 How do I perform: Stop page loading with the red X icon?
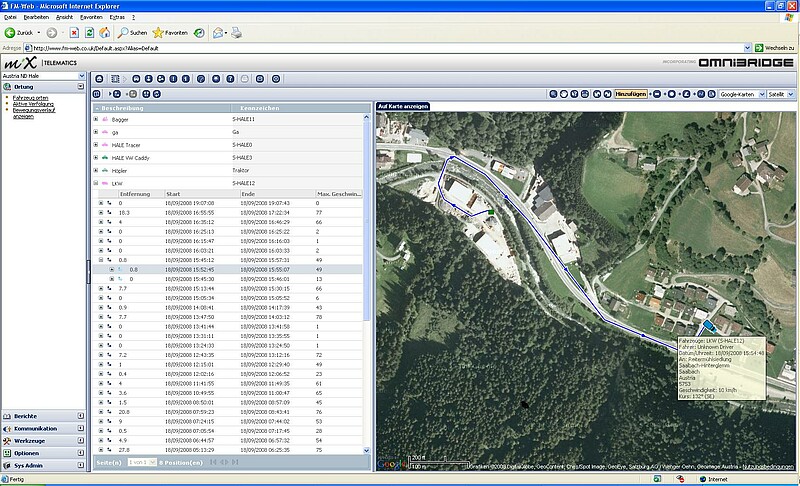click(x=74, y=33)
